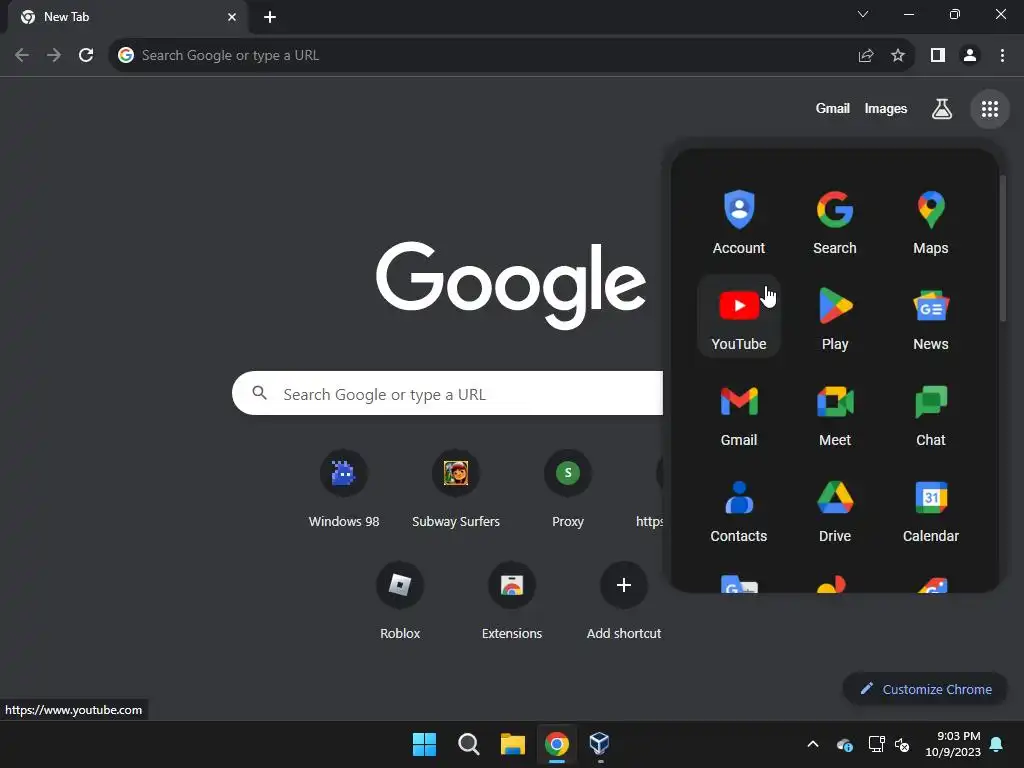
Task: Go forward to the next page
Action: click(x=54, y=56)
